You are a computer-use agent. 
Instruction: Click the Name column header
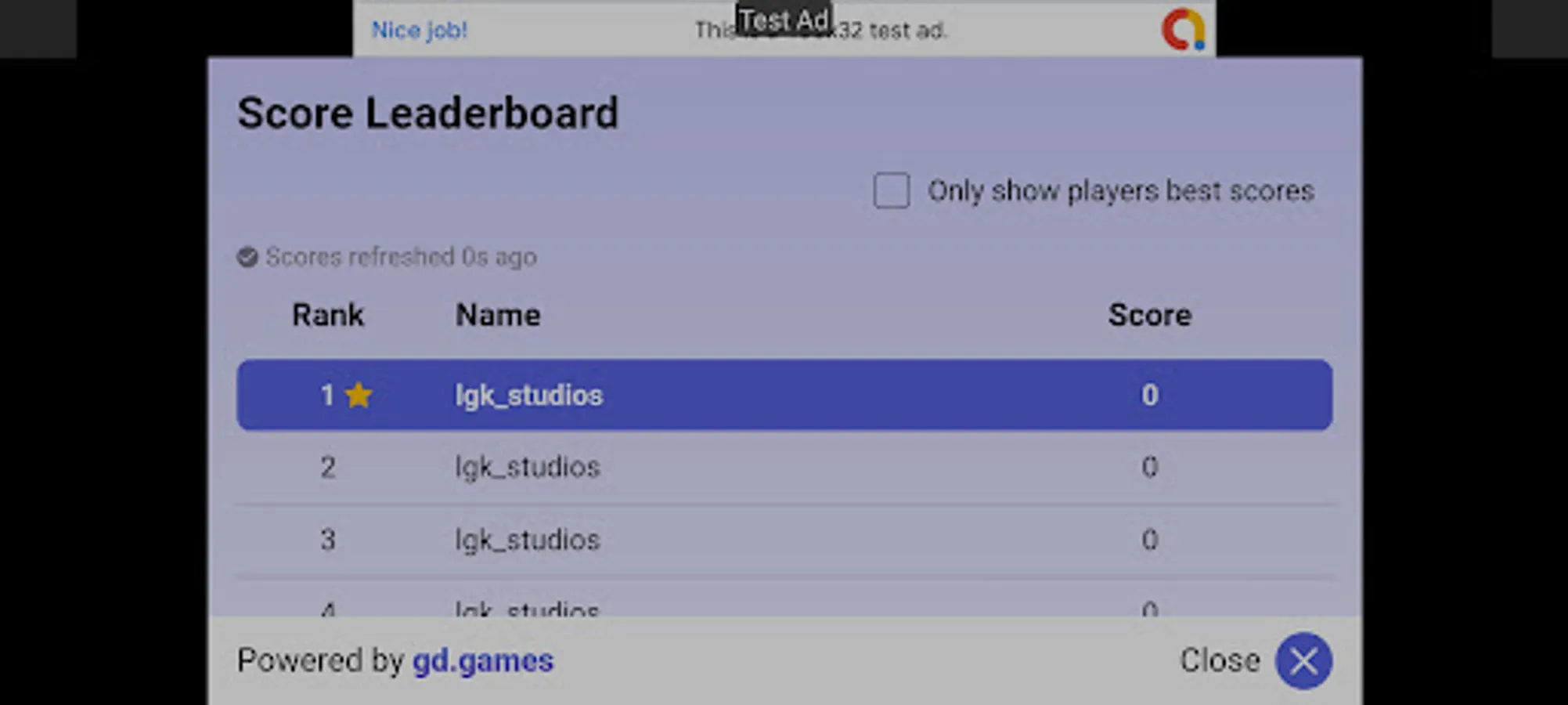[x=498, y=315]
